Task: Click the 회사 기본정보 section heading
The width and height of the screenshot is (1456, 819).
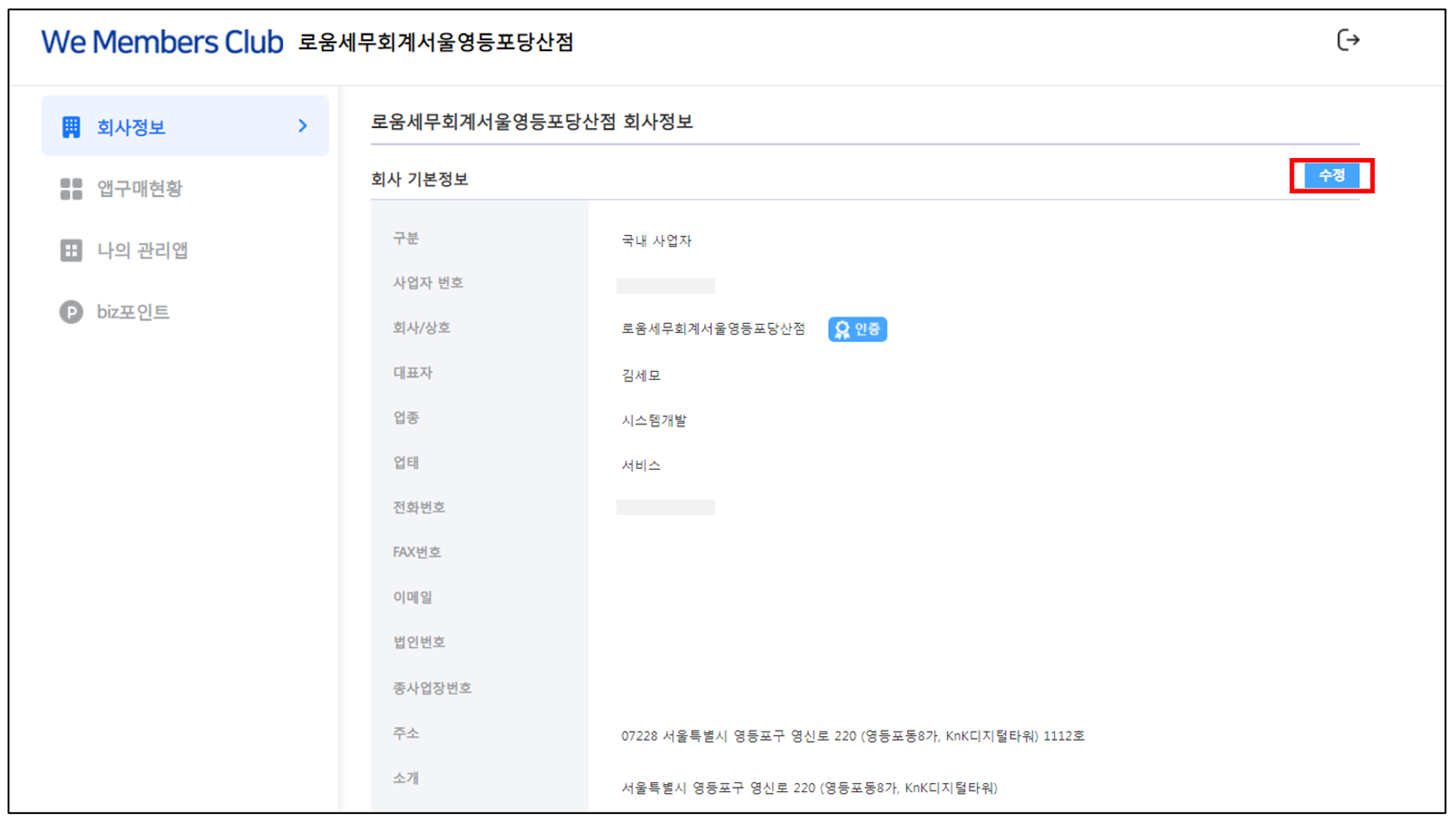Action: (419, 179)
